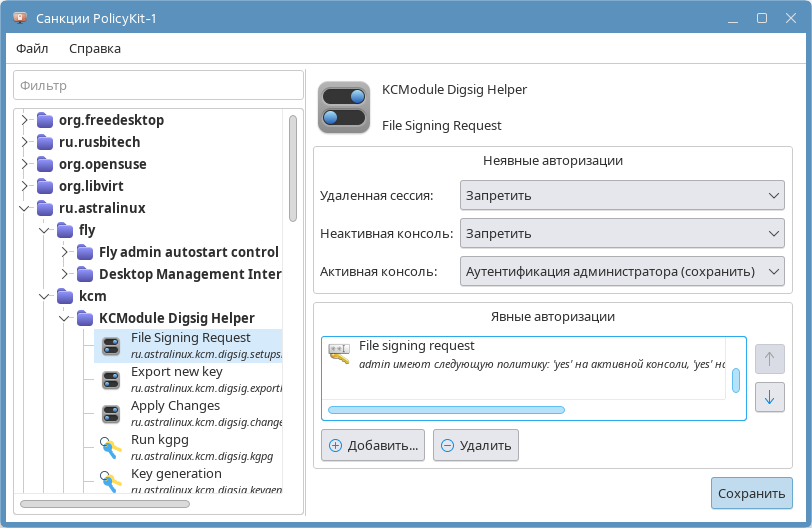Click the move up arrow button
The height and width of the screenshot is (528, 812).
pyautogui.click(x=769, y=360)
